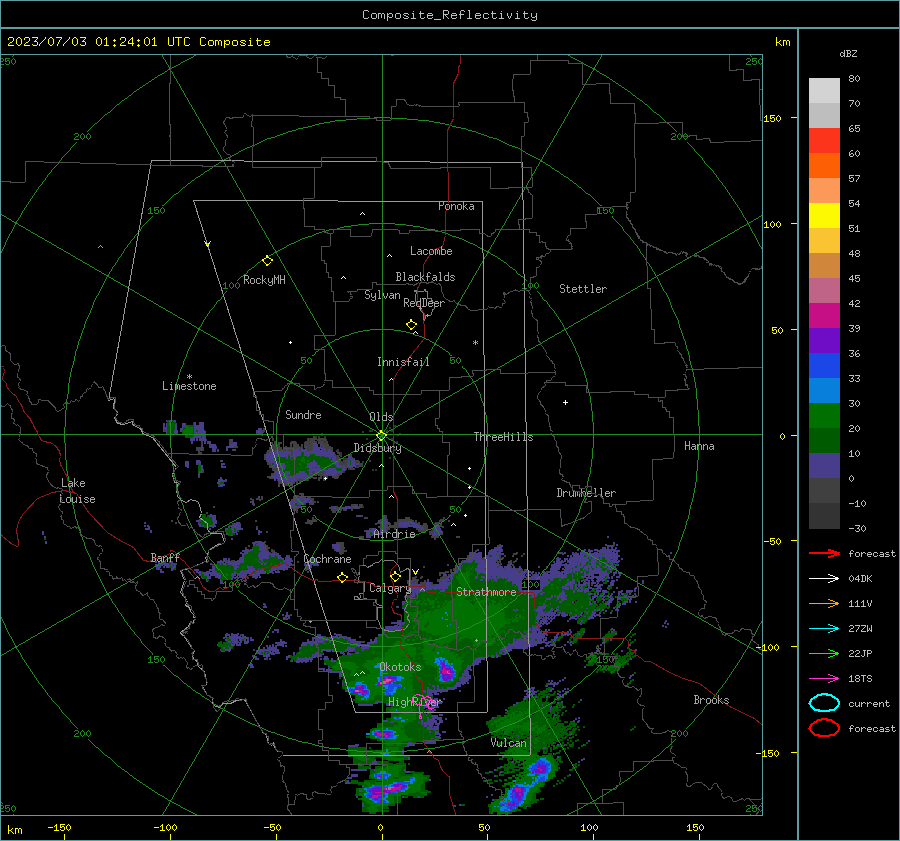
Task: Click the Ponoka city label
Action: [456, 206]
